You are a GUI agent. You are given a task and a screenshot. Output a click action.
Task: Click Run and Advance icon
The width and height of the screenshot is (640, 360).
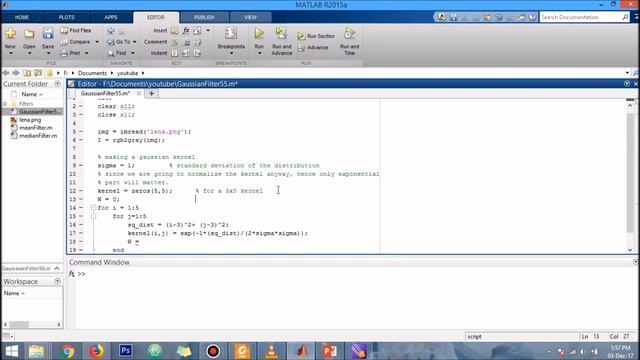[281, 33]
